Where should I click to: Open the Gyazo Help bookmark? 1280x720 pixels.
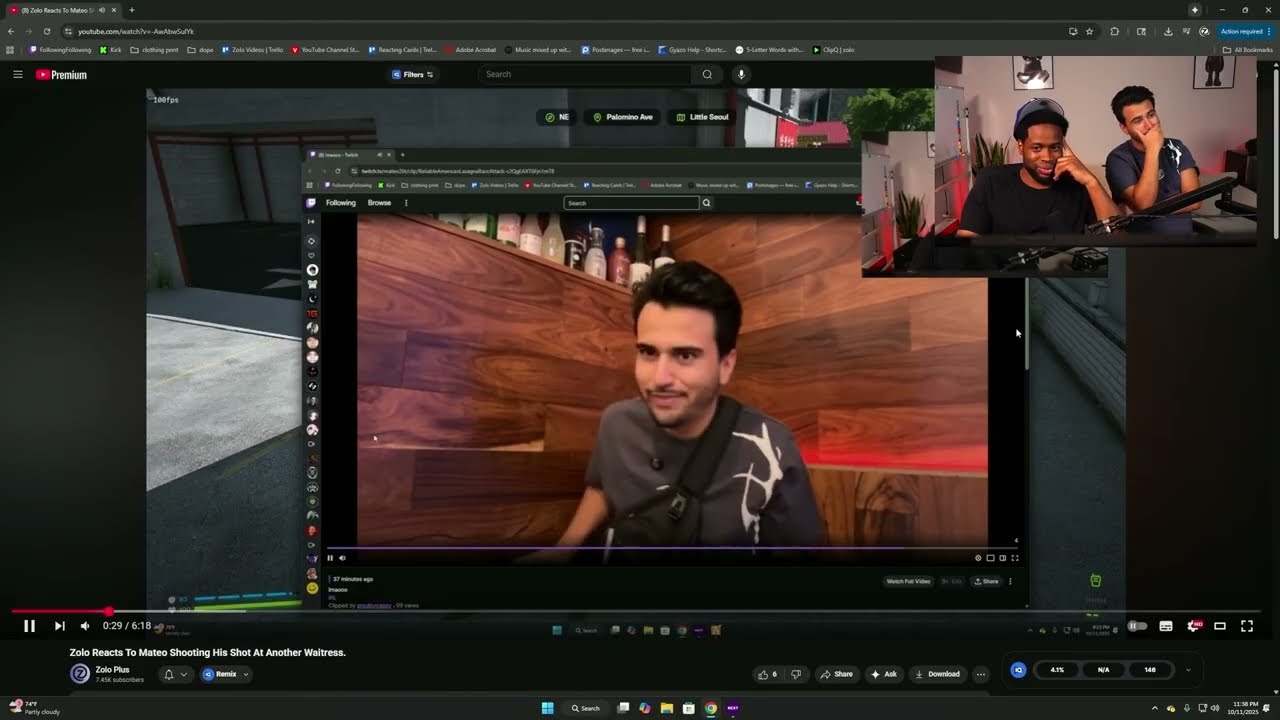[692, 49]
